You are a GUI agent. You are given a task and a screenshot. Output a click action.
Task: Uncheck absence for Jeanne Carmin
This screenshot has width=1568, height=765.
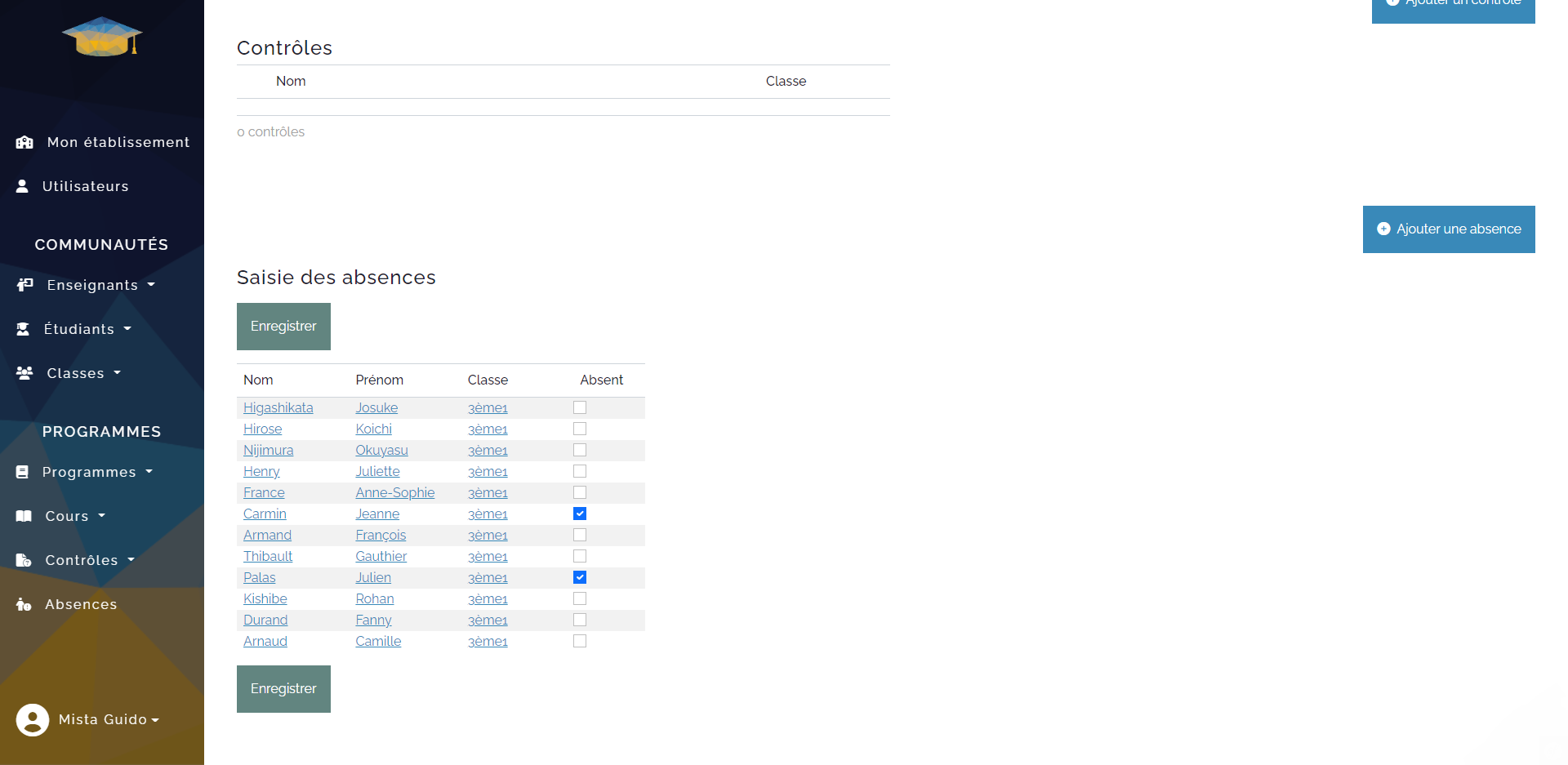click(580, 514)
